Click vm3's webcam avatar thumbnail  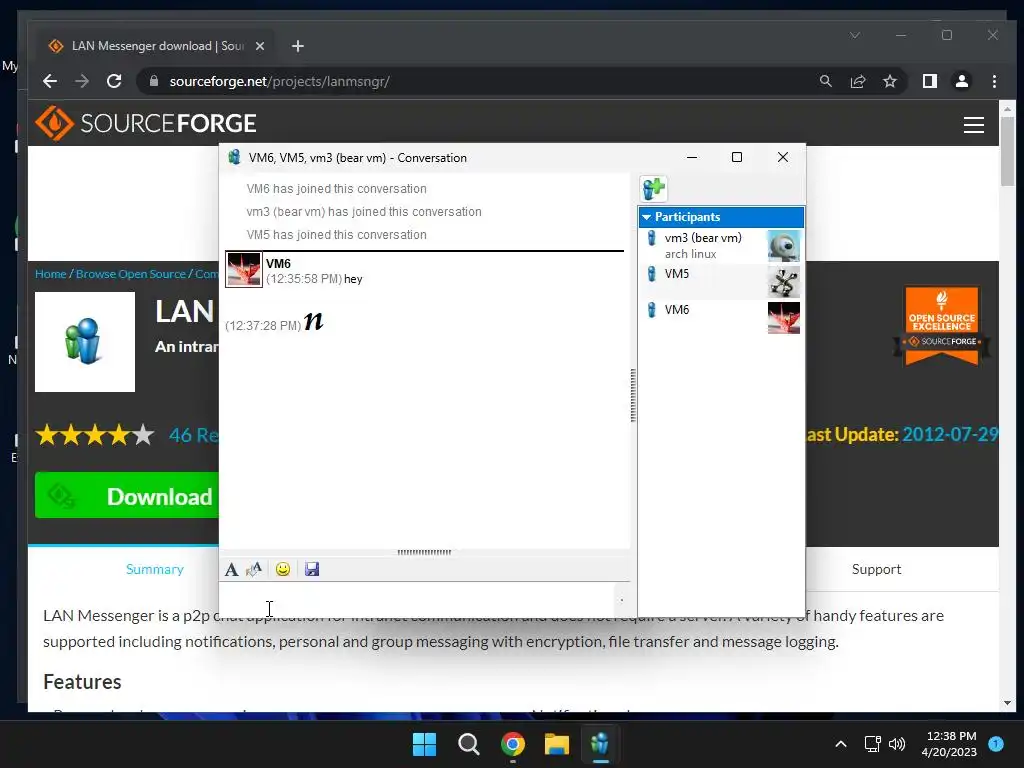coord(784,246)
